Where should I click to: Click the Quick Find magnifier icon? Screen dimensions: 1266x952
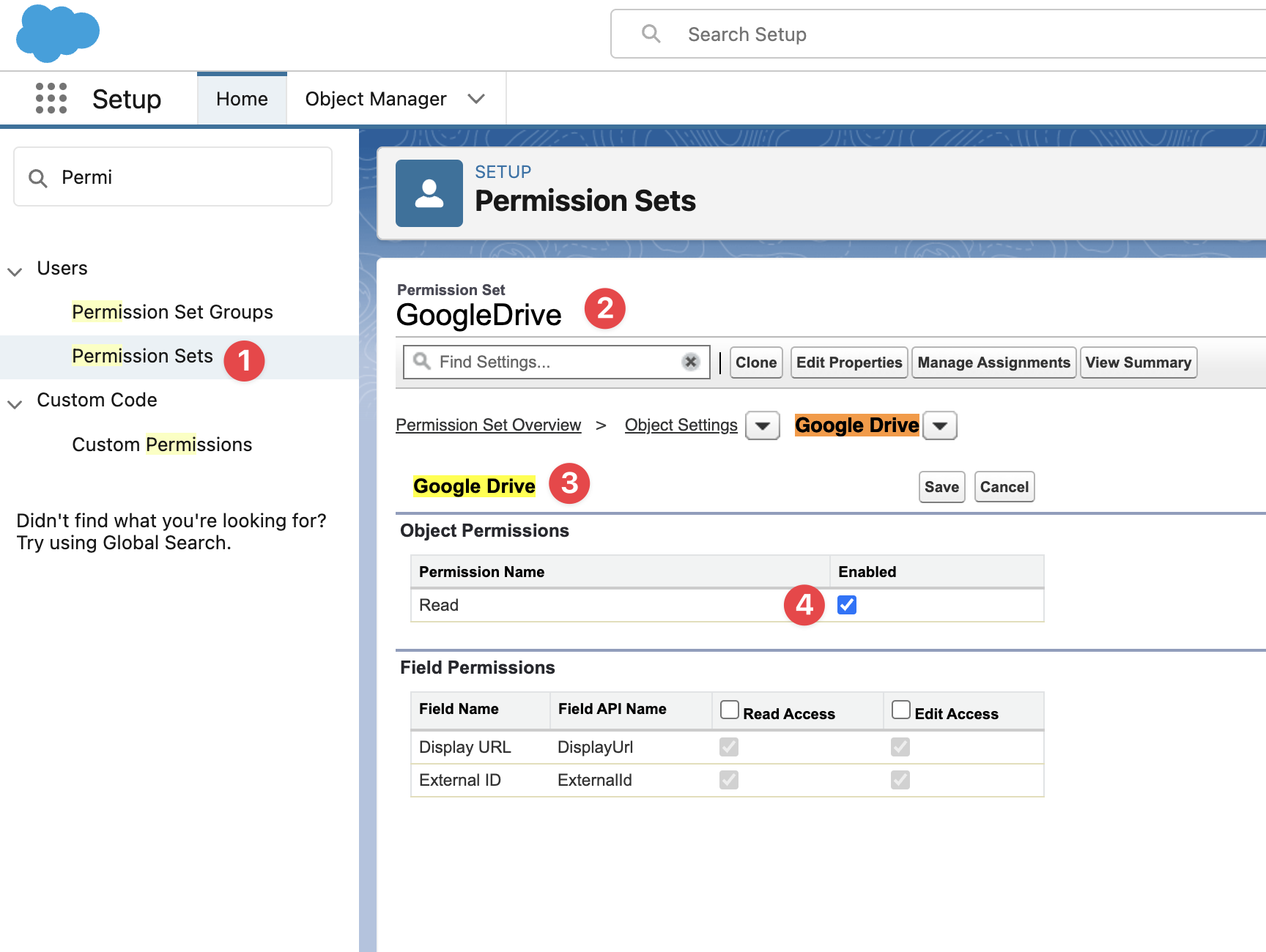(x=38, y=178)
